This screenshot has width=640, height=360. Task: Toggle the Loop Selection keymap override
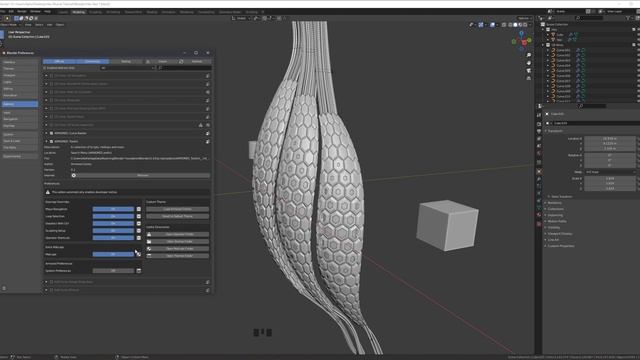pyautogui.click(x=113, y=216)
